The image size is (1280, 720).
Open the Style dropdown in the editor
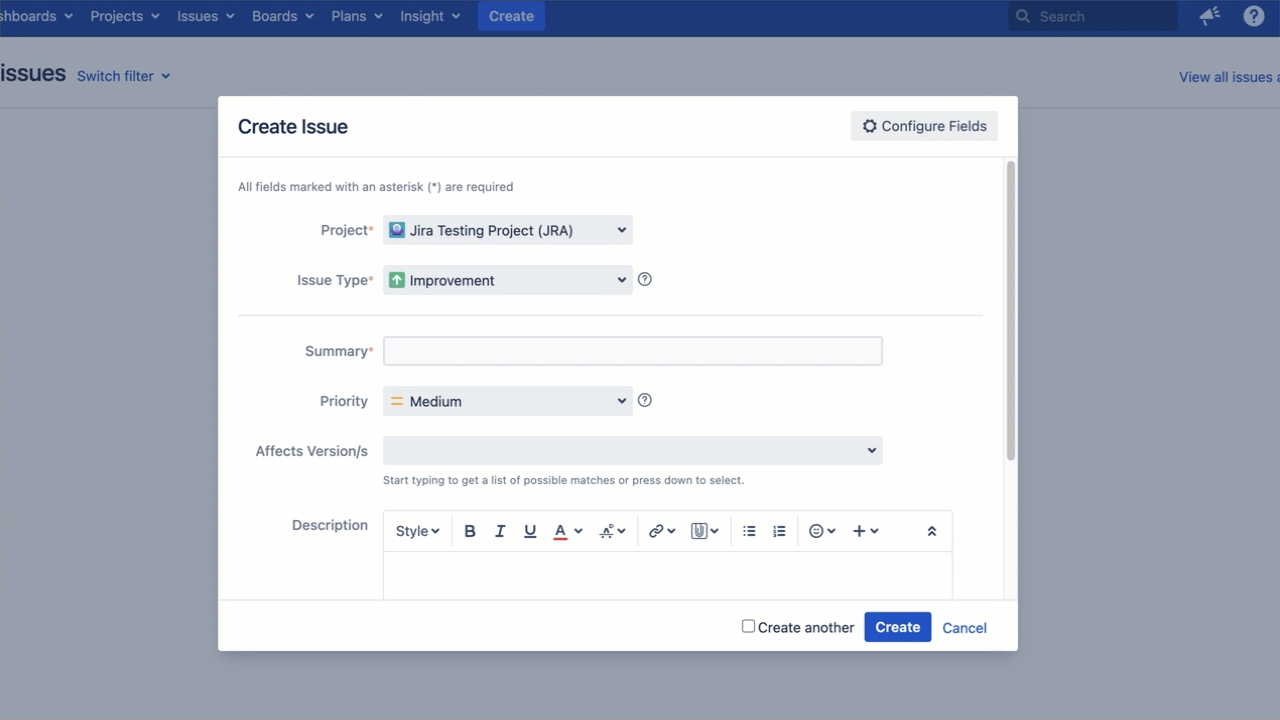click(417, 531)
